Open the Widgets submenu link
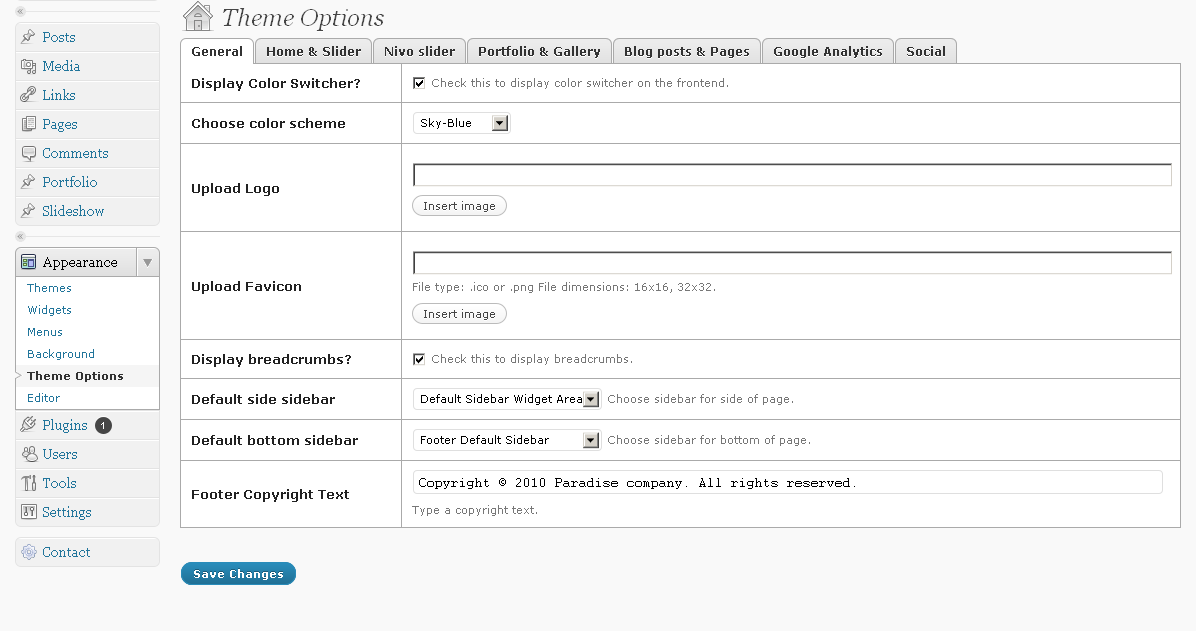This screenshot has width=1196, height=631. [49, 310]
